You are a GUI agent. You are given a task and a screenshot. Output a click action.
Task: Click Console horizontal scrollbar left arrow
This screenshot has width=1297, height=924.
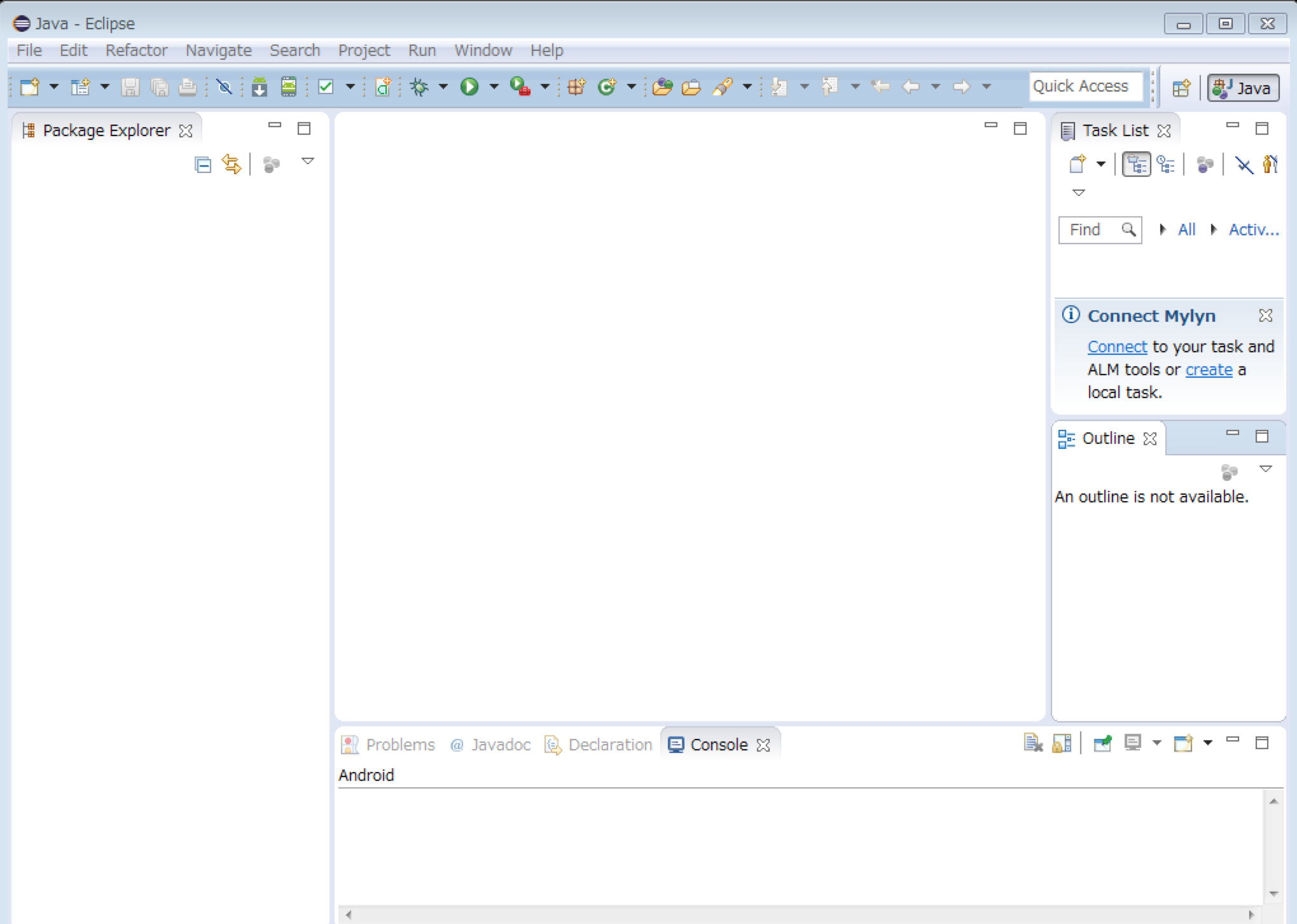349,914
